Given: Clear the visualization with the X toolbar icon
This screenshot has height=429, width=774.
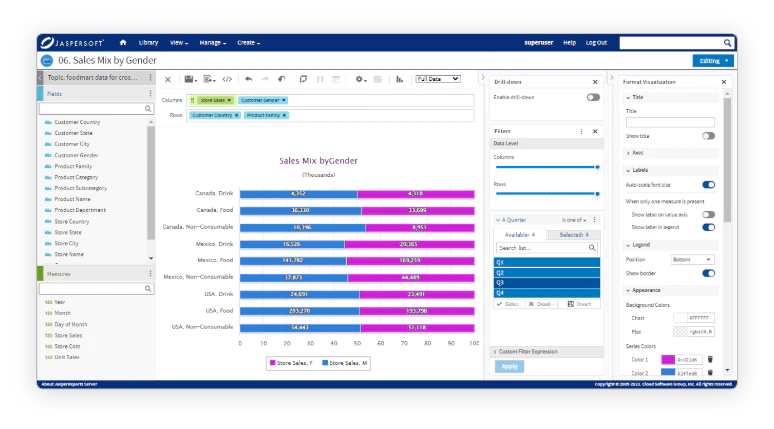Looking at the screenshot, I should pos(168,79).
